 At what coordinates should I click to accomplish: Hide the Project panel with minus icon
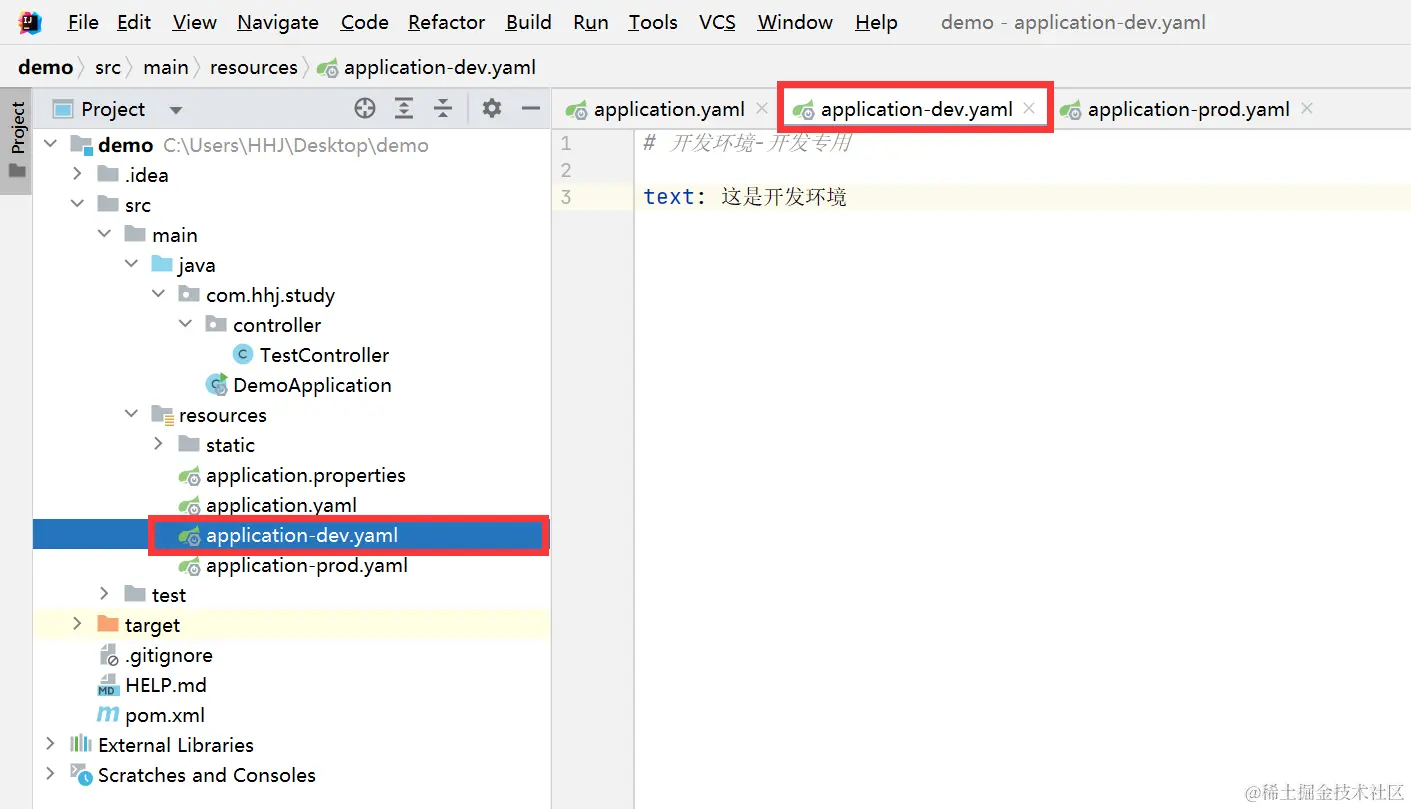531,108
